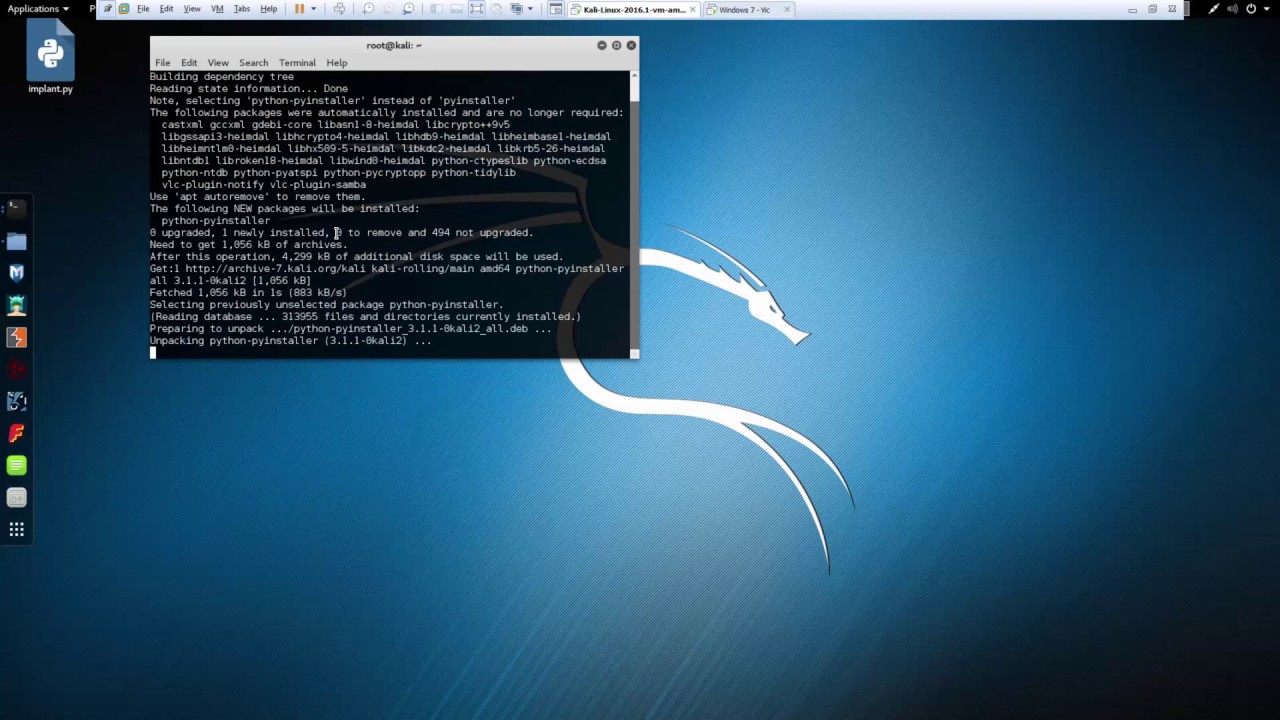Close the Windows 7 VM tab
This screenshot has width=1280, height=720.
pyautogui.click(x=787, y=9)
